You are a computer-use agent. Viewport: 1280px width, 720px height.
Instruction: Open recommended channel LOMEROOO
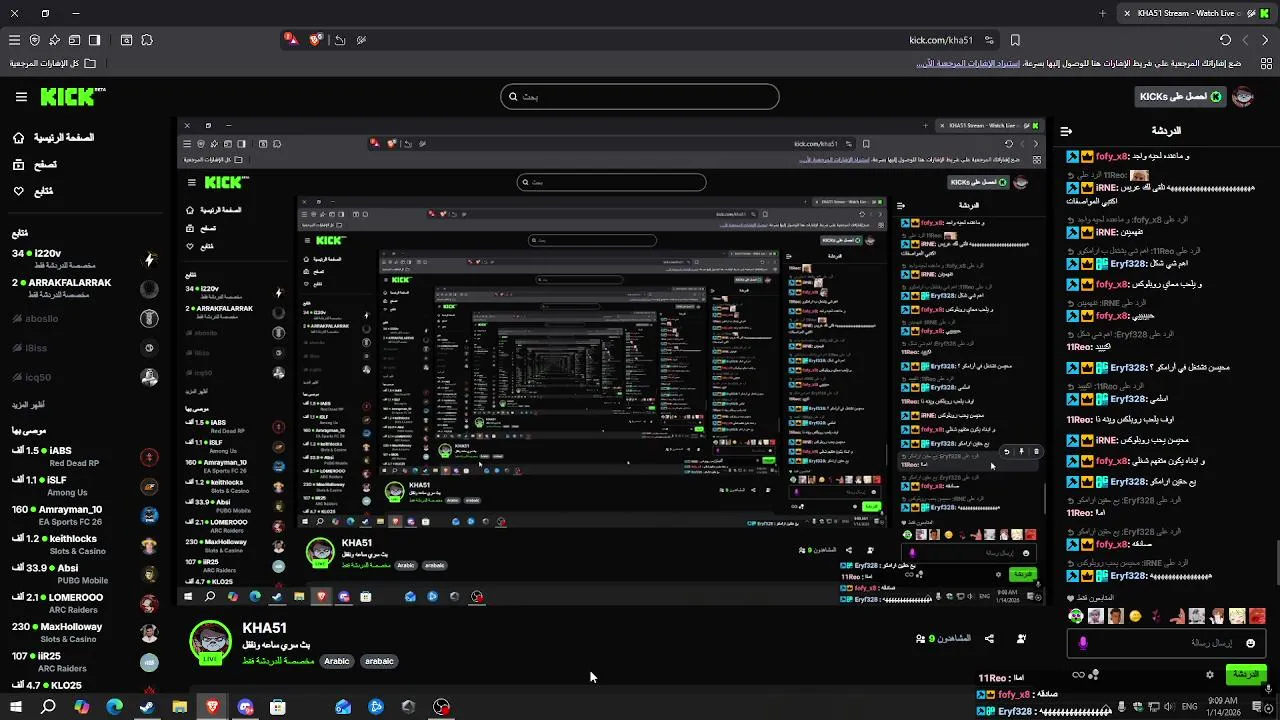(x=84, y=603)
